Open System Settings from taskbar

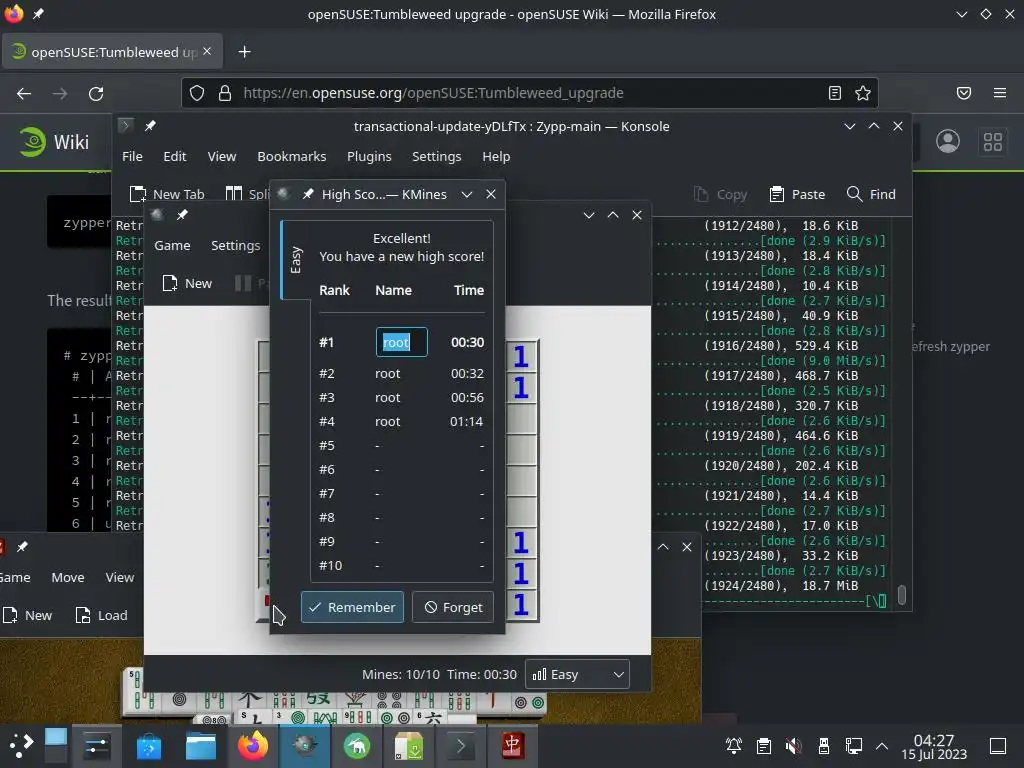click(97, 746)
